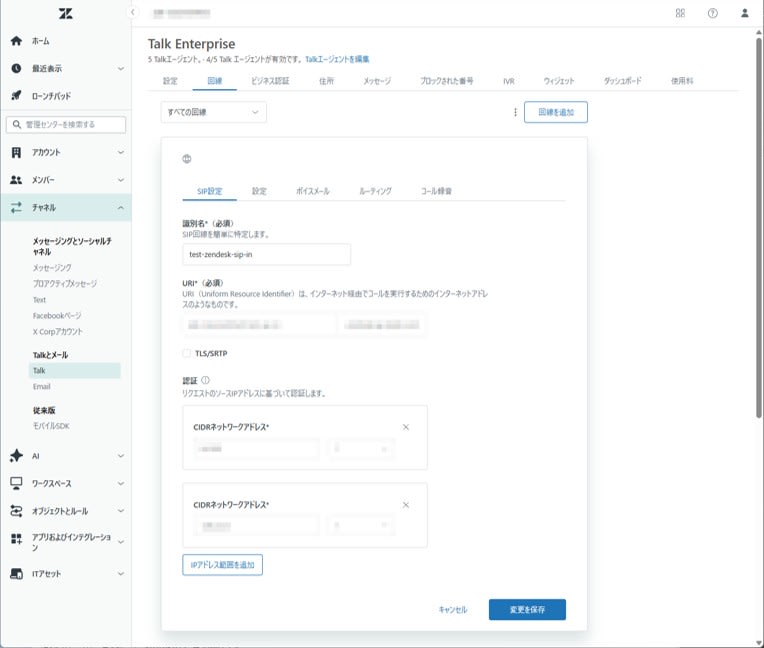Click the AI sparkle icon
The image size is (764, 648).
point(16,456)
